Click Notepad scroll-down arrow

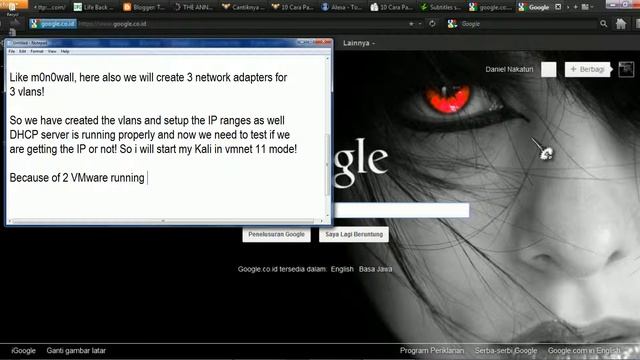[327, 215]
